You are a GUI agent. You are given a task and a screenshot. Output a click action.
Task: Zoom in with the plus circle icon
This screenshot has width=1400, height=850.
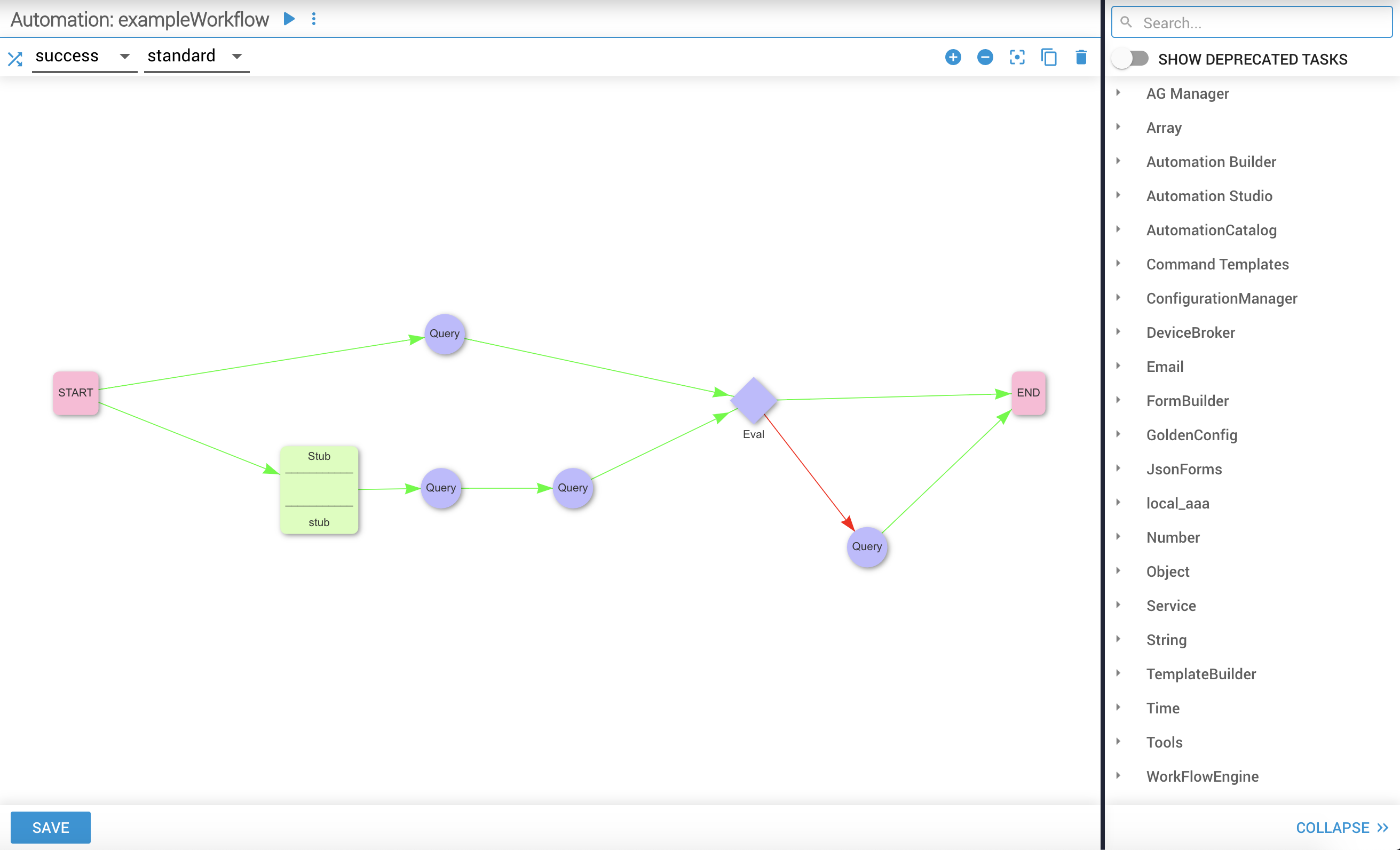(953, 57)
